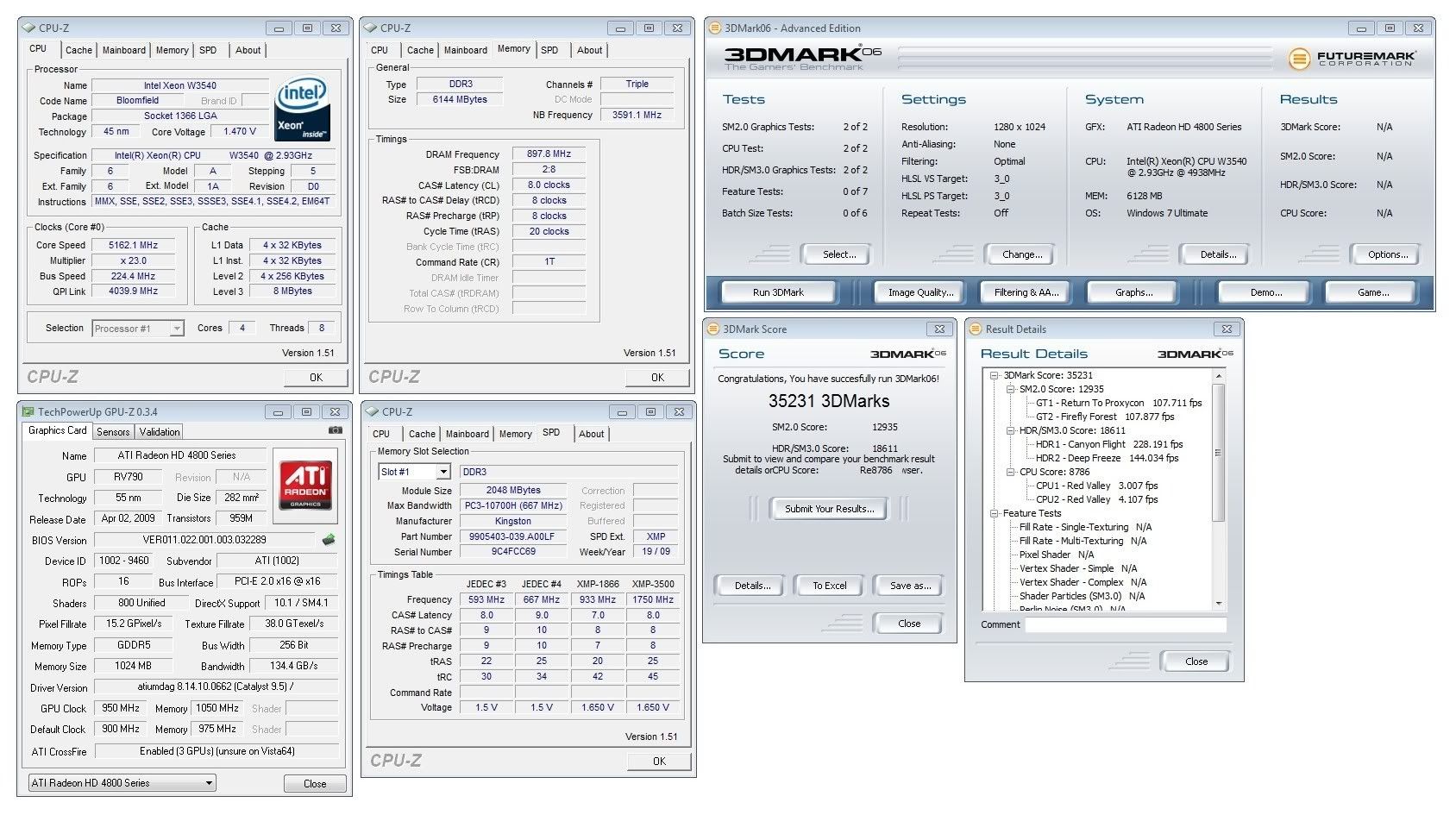Click the Core Speed value 5162.1 MHz

coord(134,245)
